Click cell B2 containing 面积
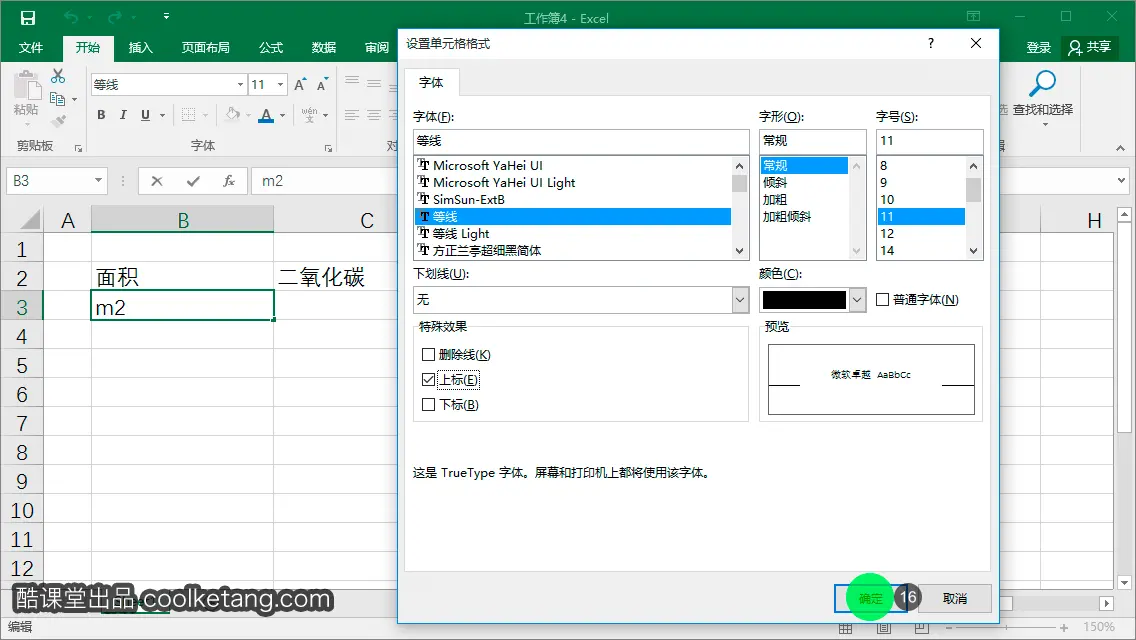 183,277
